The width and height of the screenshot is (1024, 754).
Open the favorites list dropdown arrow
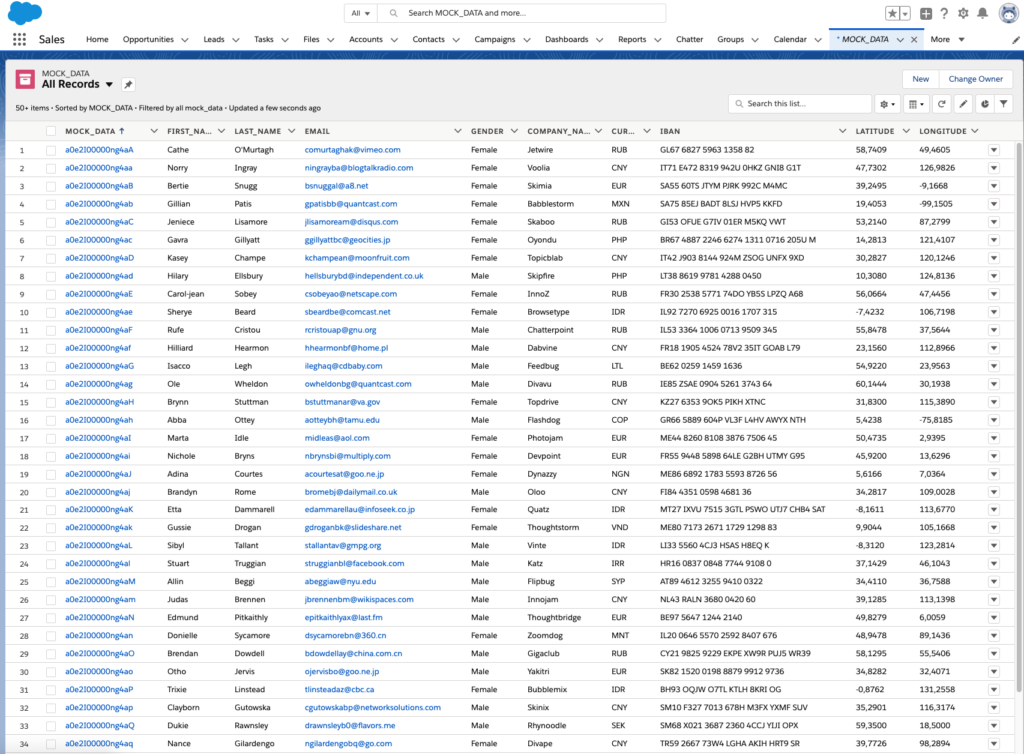pos(905,14)
